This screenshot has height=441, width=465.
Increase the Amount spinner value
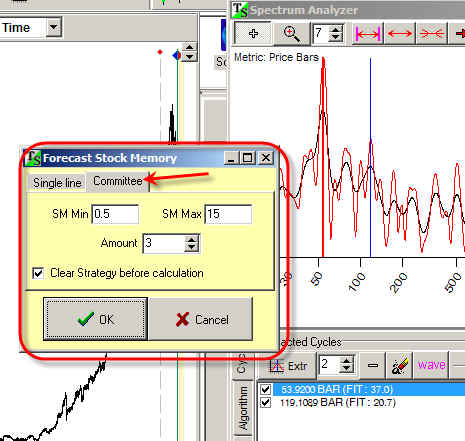192,240
